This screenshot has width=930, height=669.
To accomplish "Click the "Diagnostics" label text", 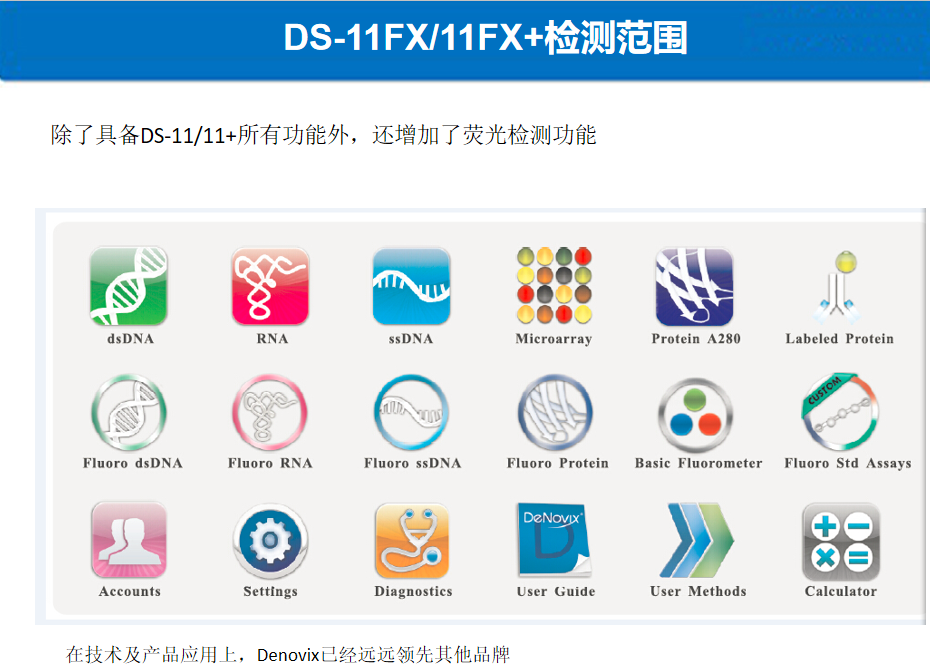I will (x=413, y=592).
